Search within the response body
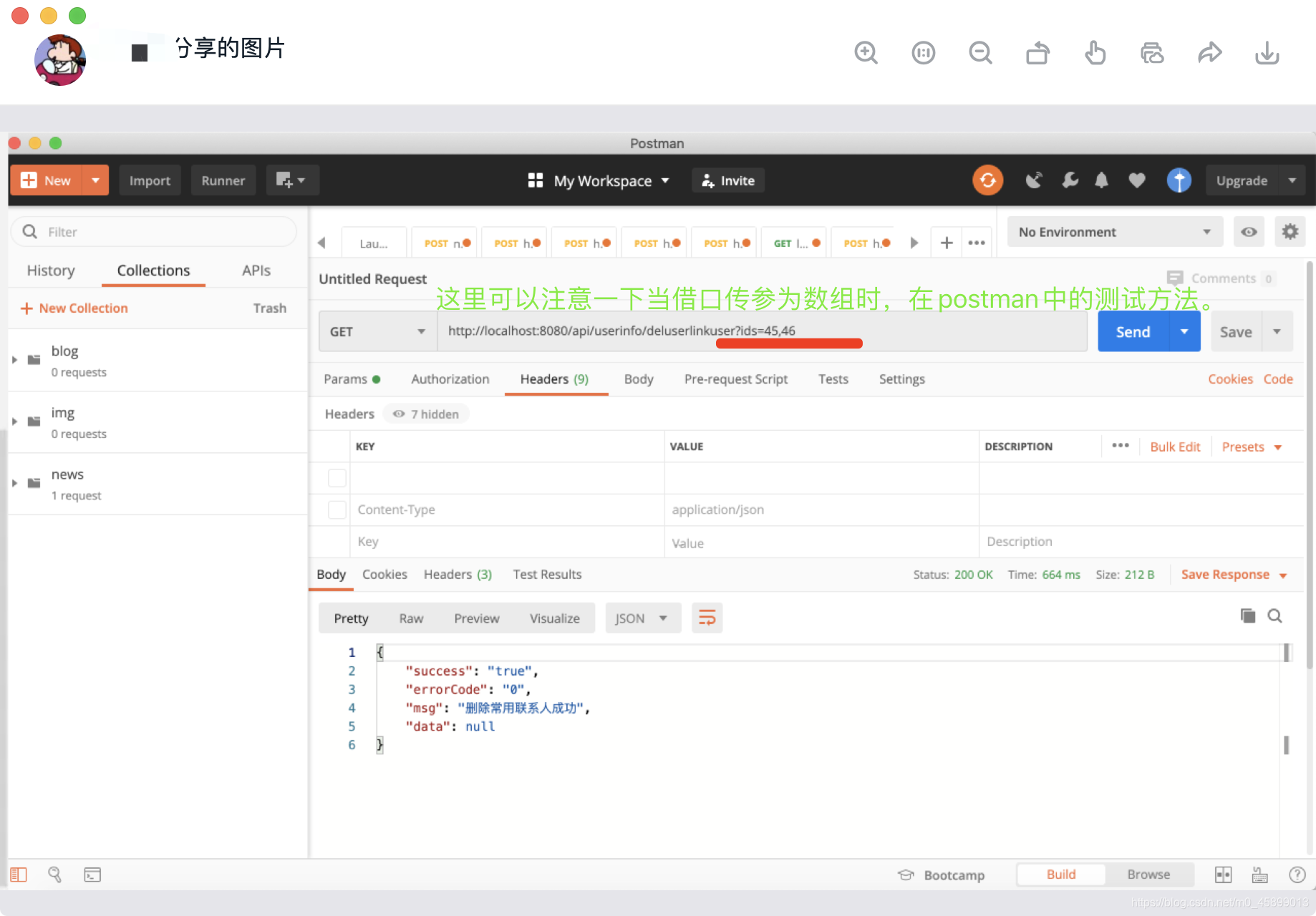The image size is (1316, 916). 1275,615
